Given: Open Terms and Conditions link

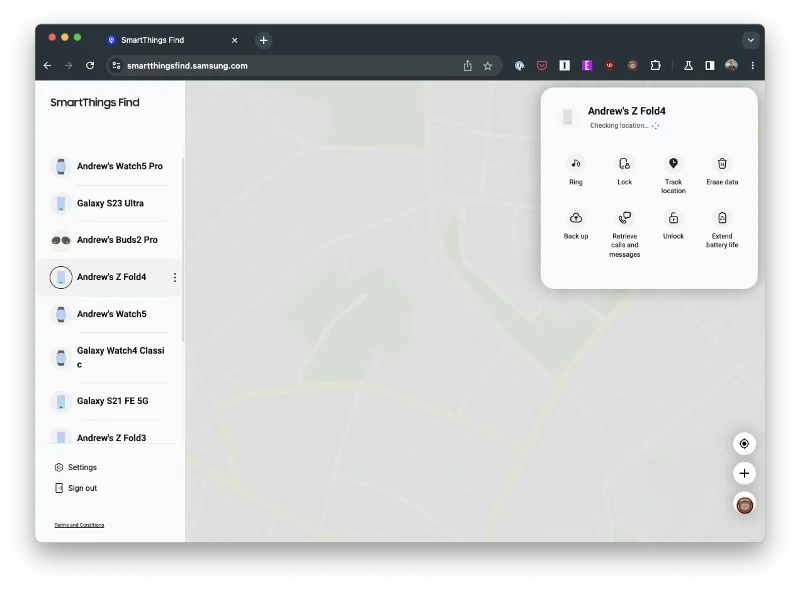Looking at the screenshot, I should [x=79, y=525].
